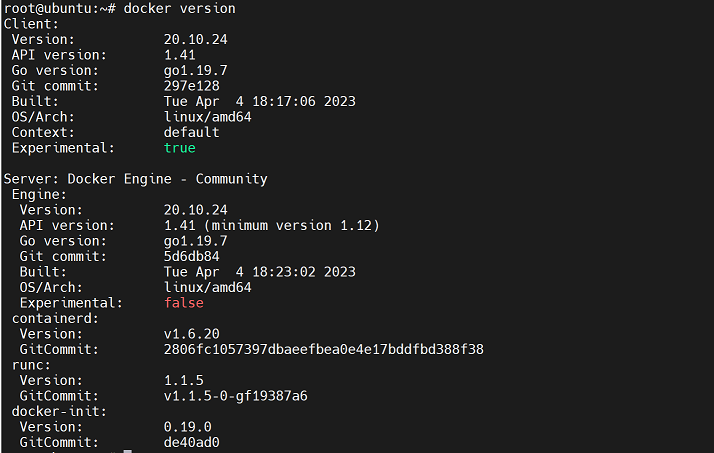
Task: Click the long containerd GitCommit hash
Action: click(x=324, y=349)
